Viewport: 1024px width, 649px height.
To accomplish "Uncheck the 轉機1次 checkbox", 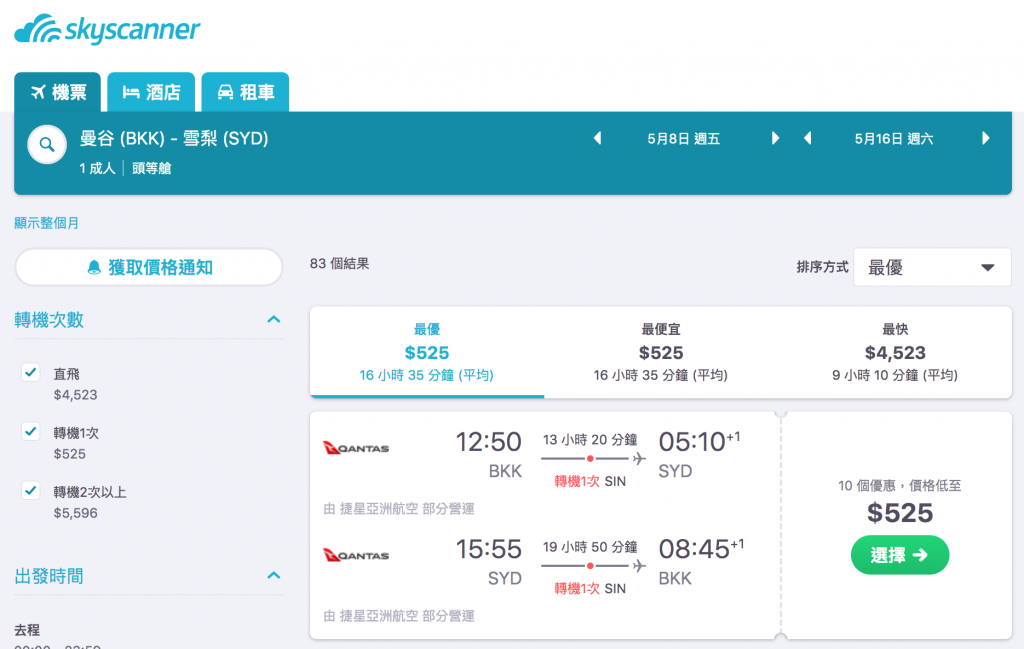I will [31, 431].
